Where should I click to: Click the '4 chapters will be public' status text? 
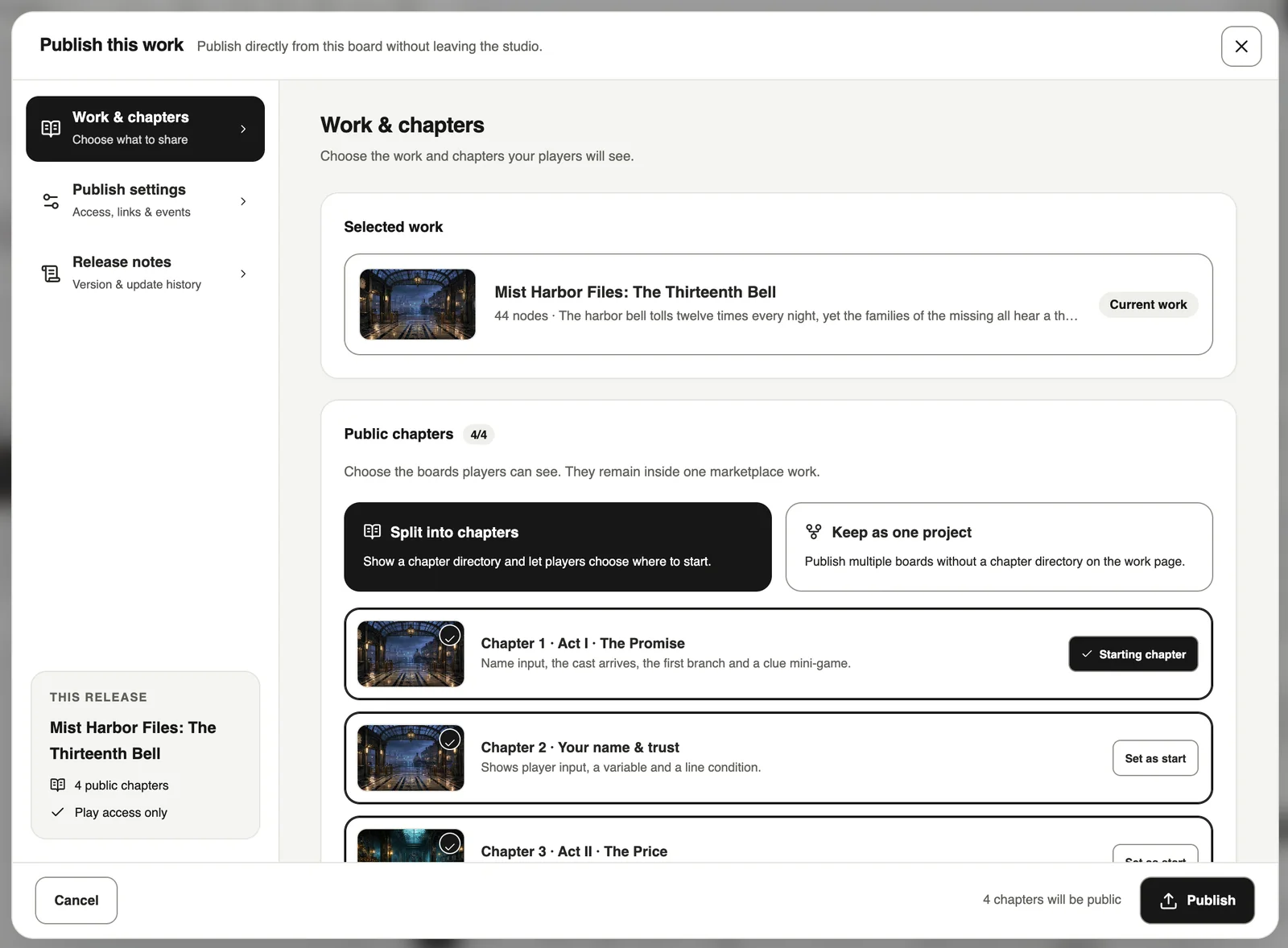point(1051,900)
